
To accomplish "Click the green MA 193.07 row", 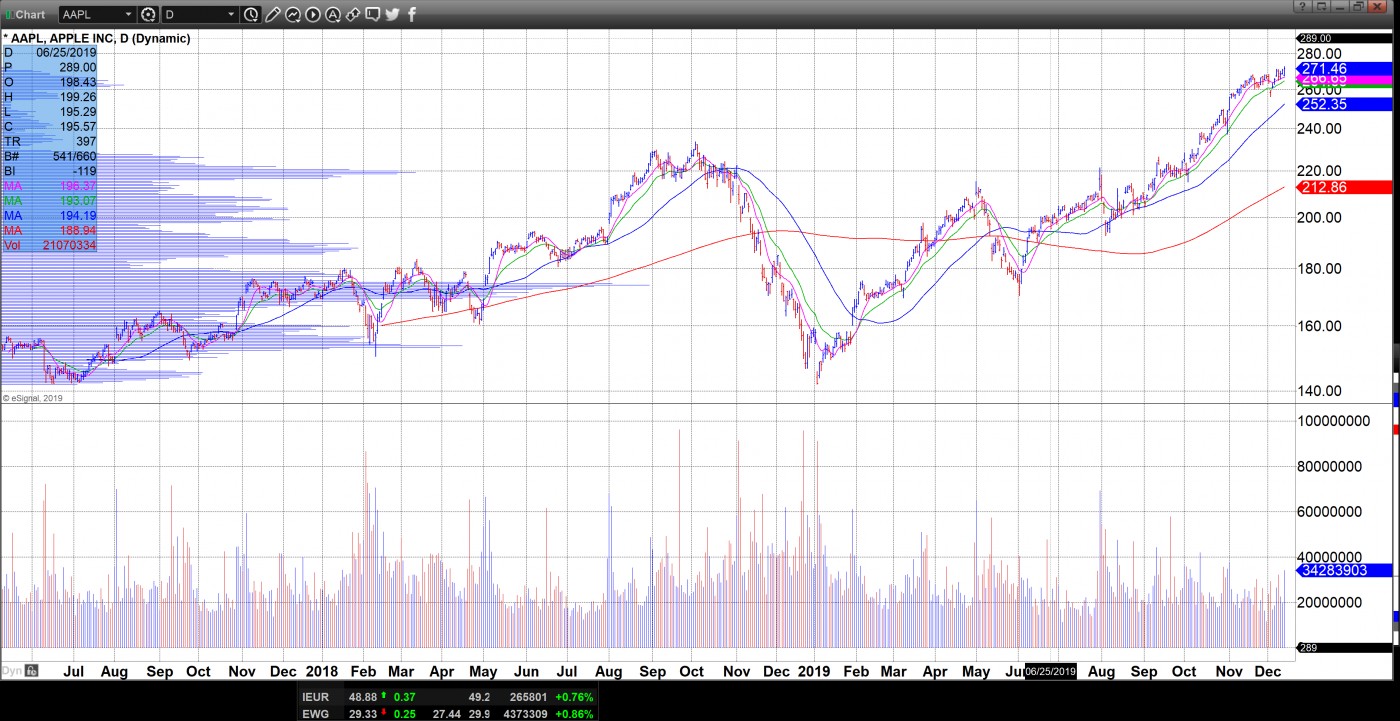I will click(x=49, y=201).
